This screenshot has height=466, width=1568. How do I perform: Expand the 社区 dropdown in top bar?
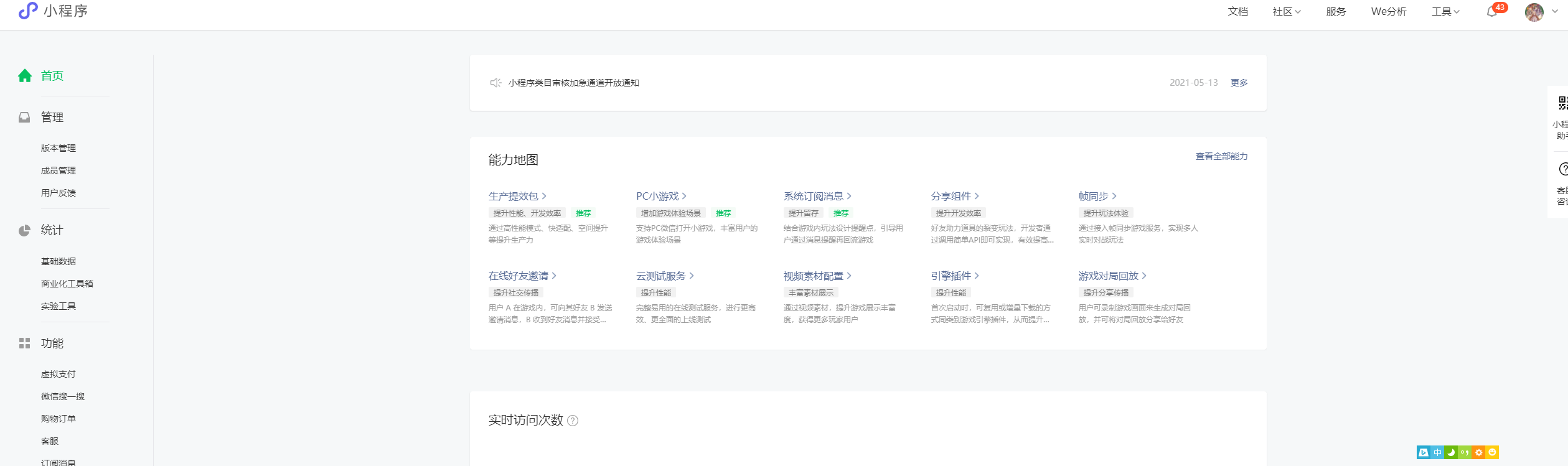(x=1287, y=12)
